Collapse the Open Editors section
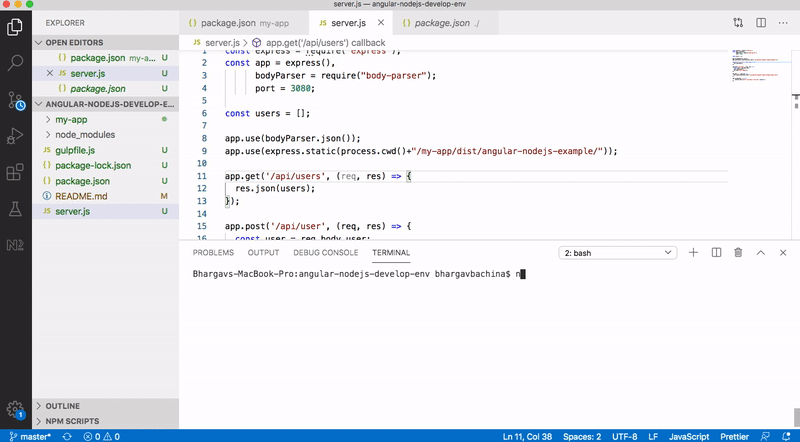 106,42
